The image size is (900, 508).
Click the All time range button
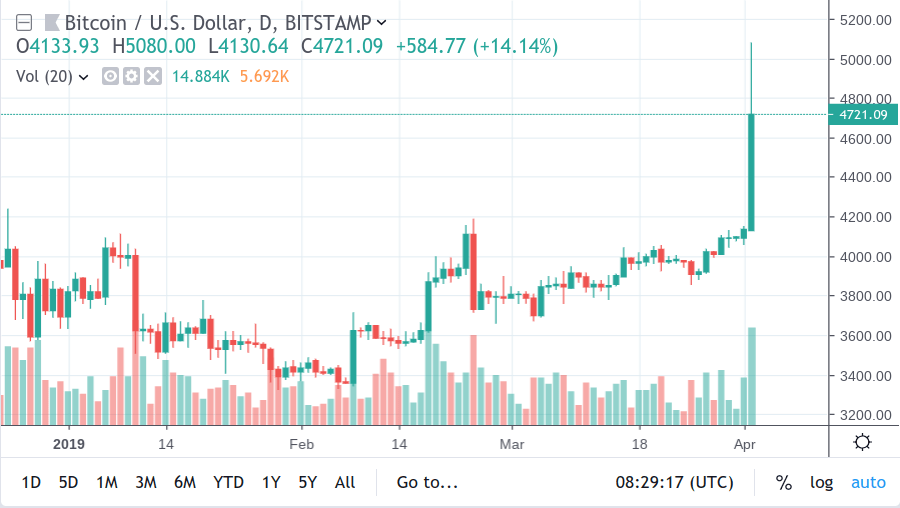pos(345,482)
